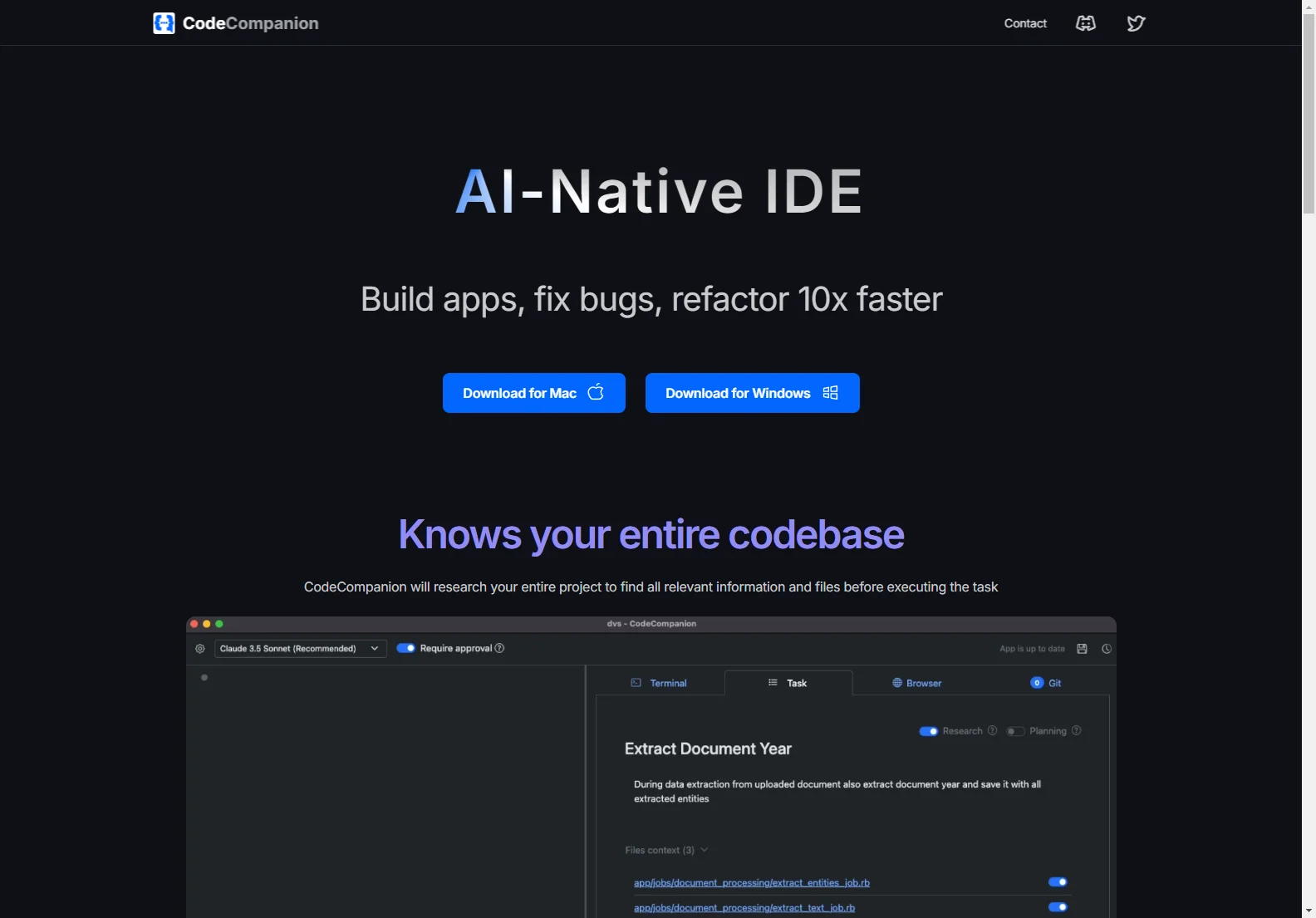Open extract_text_job.rb file link
This screenshot has width=1316, height=918.
[744, 907]
